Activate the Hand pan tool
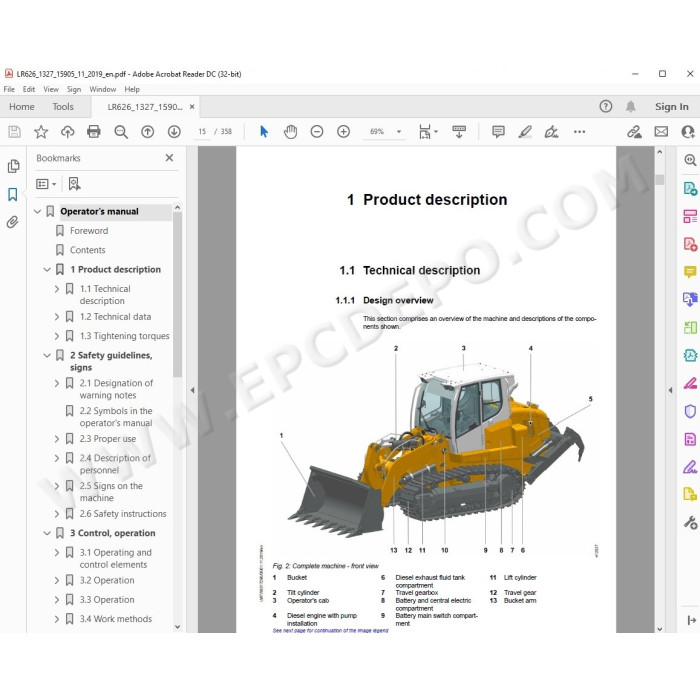The height and width of the screenshot is (700, 700). point(291,132)
